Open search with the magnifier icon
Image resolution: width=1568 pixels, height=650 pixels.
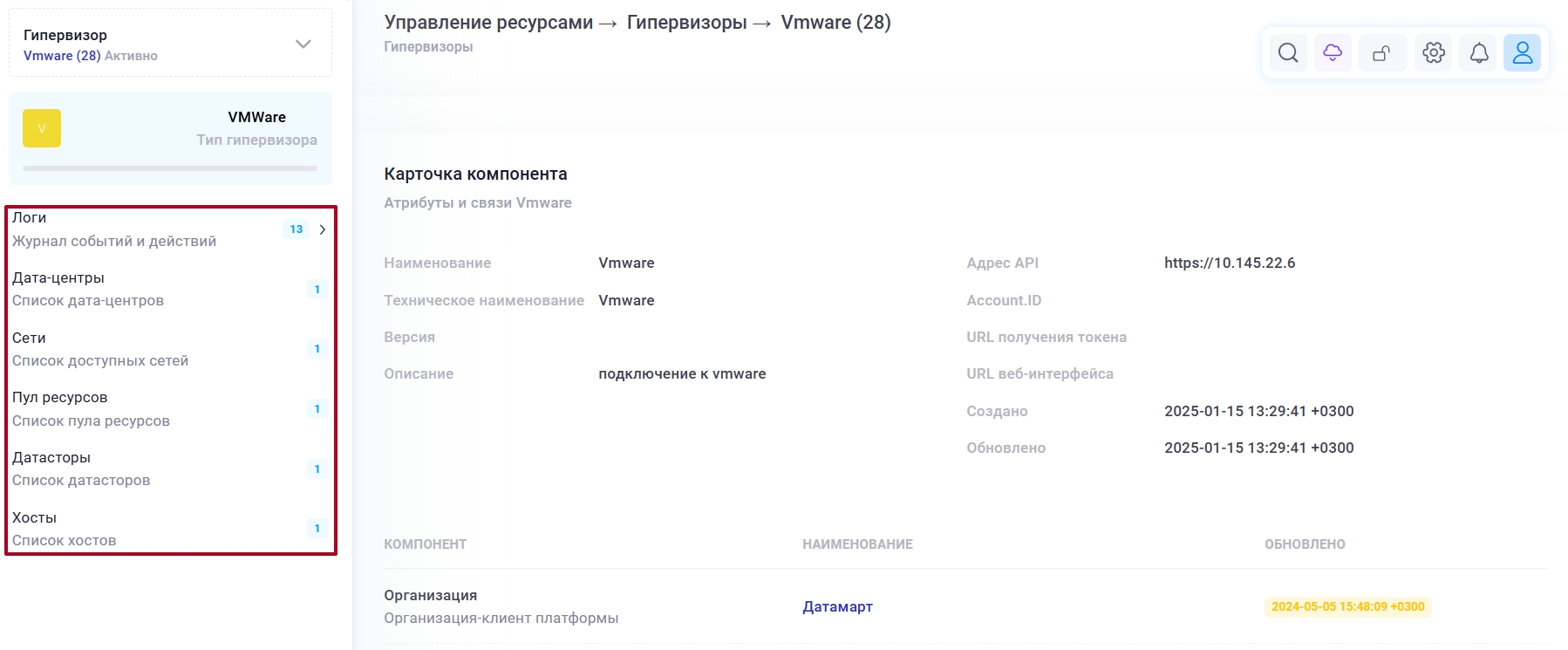pos(1288,52)
